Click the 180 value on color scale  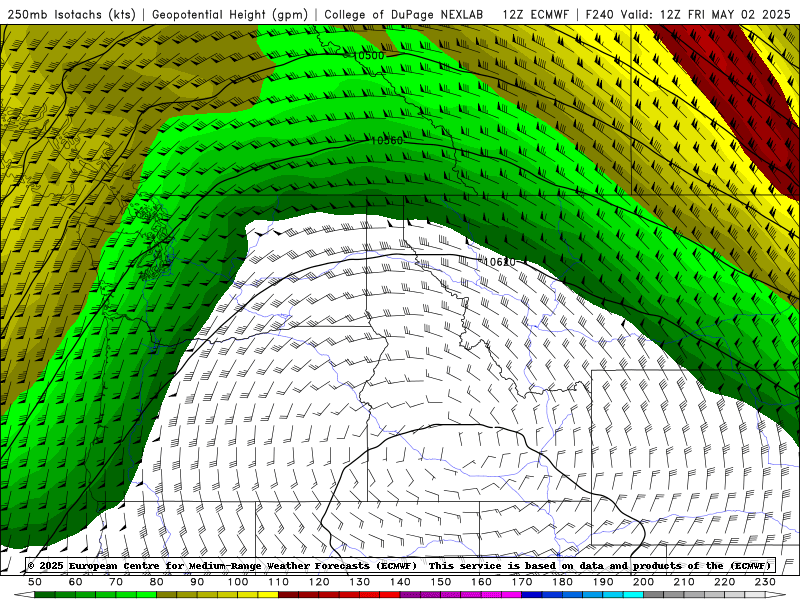pyautogui.click(x=562, y=582)
